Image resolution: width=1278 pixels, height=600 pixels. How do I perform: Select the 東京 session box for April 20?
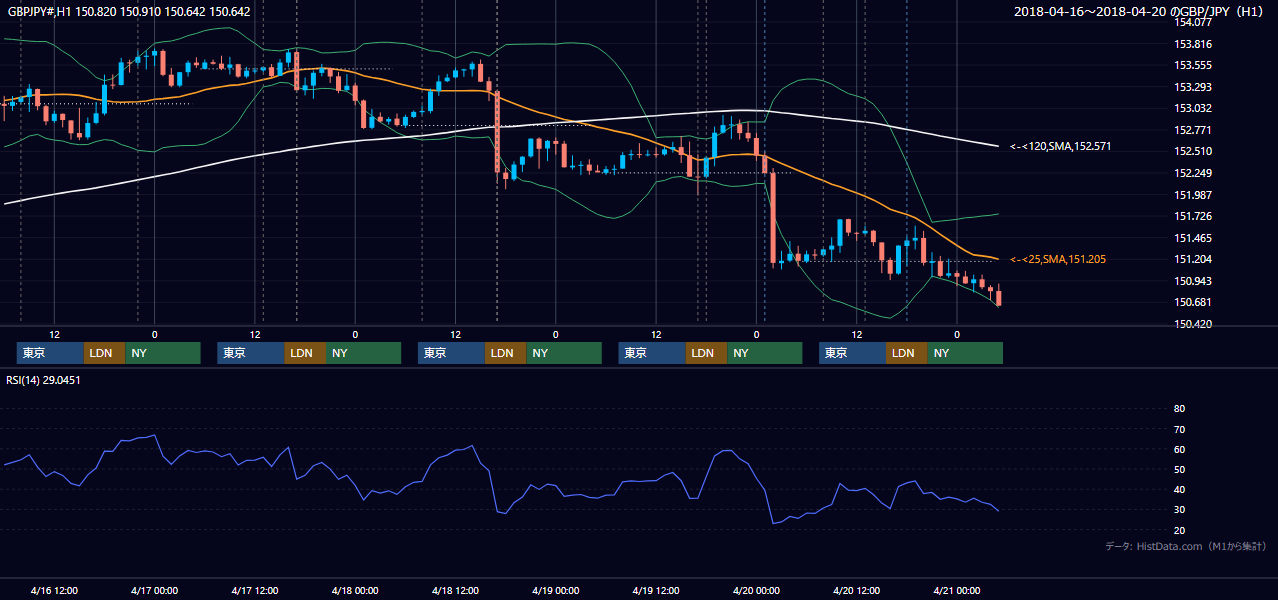[x=852, y=353]
